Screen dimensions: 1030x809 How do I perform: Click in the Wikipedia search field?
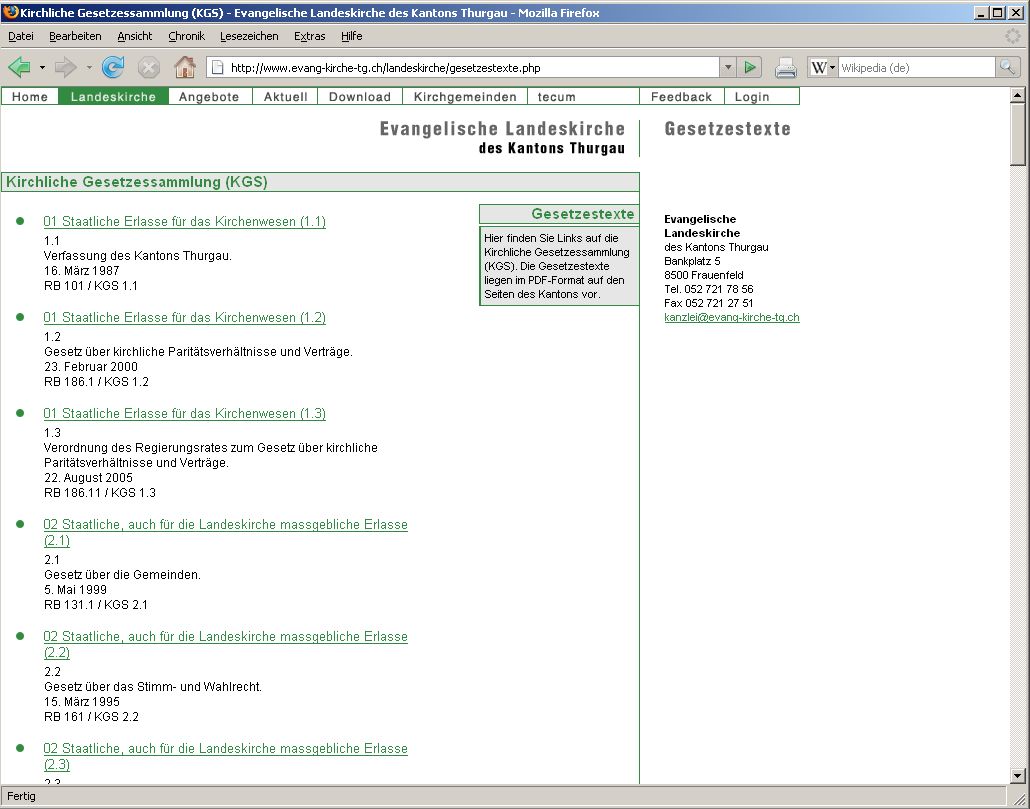point(915,67)
